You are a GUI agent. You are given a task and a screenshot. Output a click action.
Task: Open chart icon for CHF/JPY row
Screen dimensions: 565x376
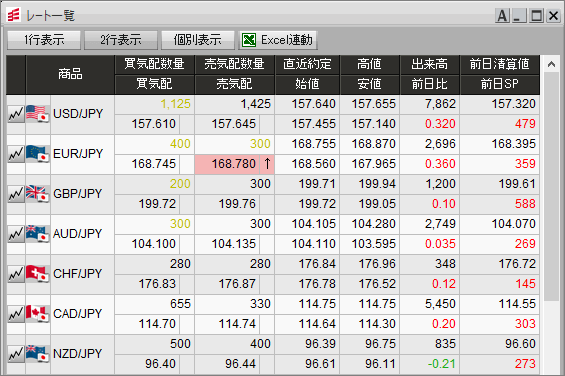click(x=16, y=274)
